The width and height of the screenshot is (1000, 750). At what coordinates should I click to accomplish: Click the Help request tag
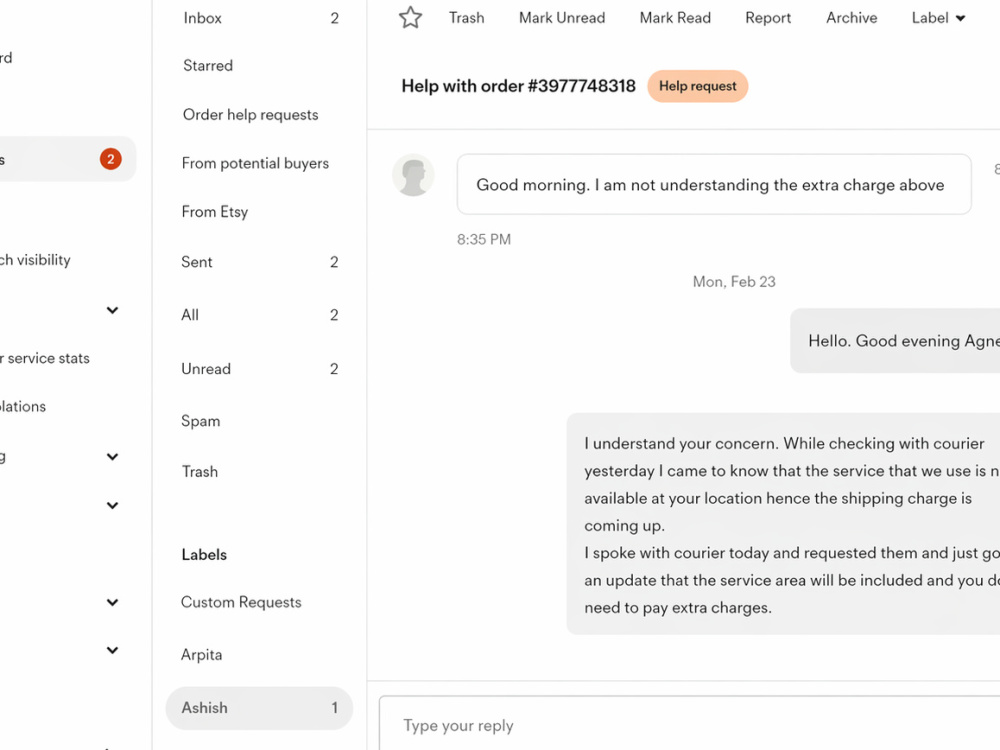pyautogui.click(x=698, y=86)
